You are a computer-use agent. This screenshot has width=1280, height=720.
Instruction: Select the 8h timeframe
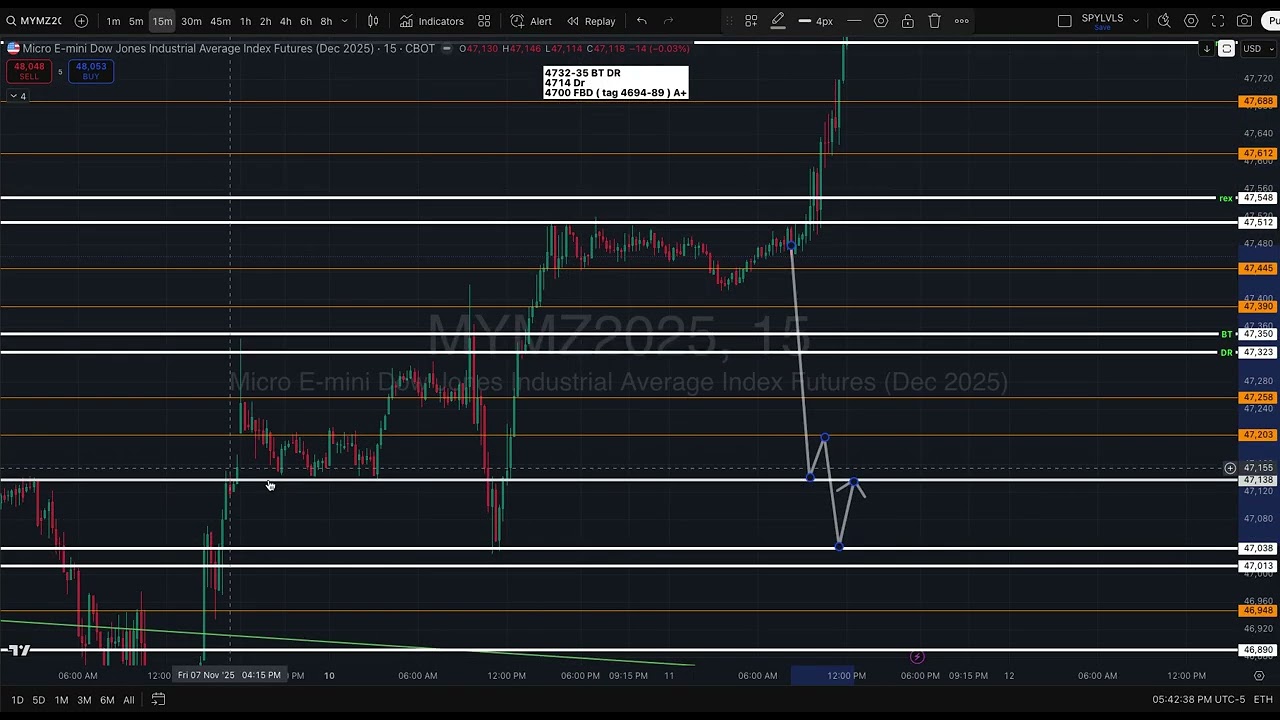(326, 21)
